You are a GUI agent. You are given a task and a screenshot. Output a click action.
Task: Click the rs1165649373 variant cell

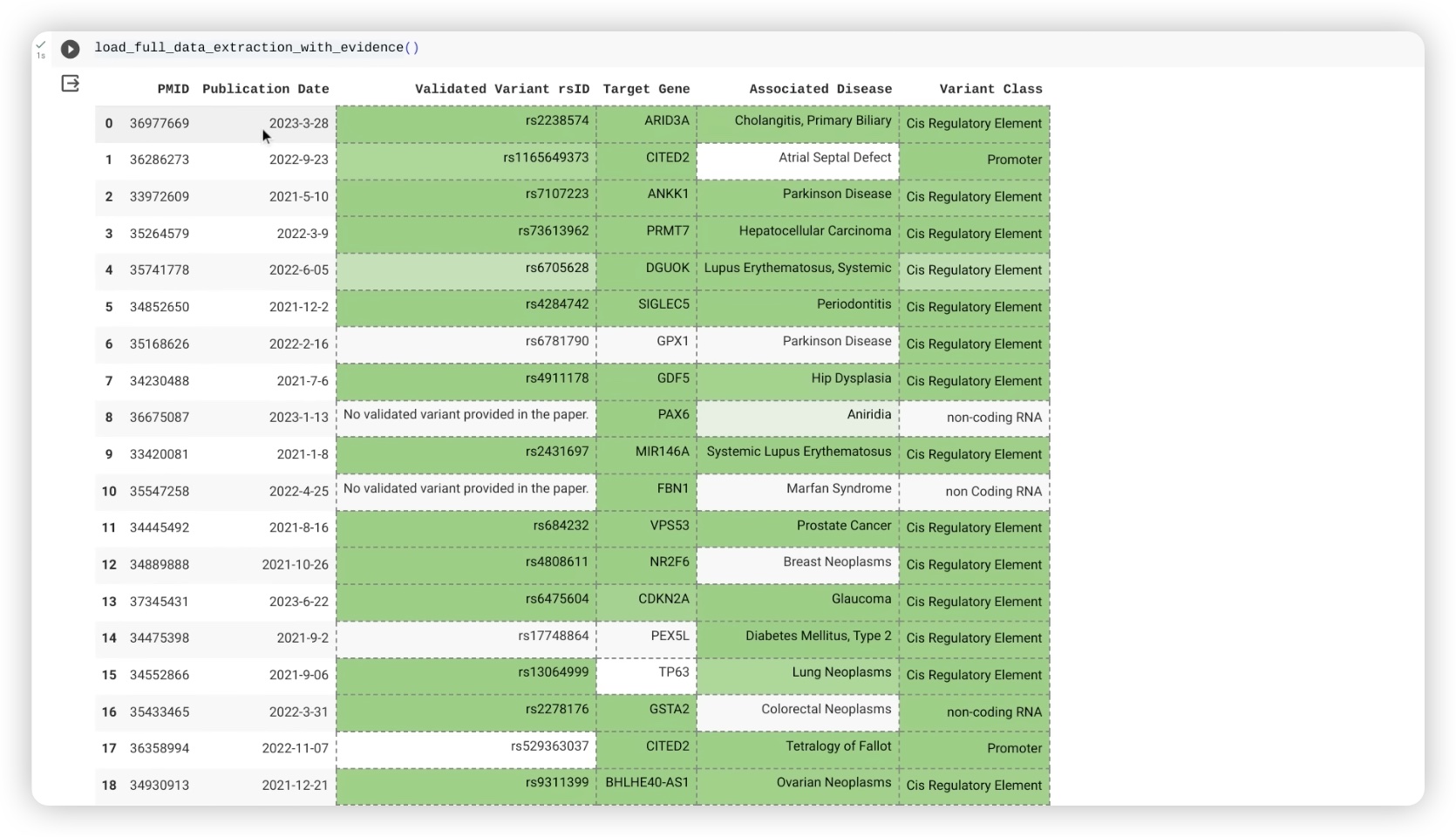click(466, 161)
